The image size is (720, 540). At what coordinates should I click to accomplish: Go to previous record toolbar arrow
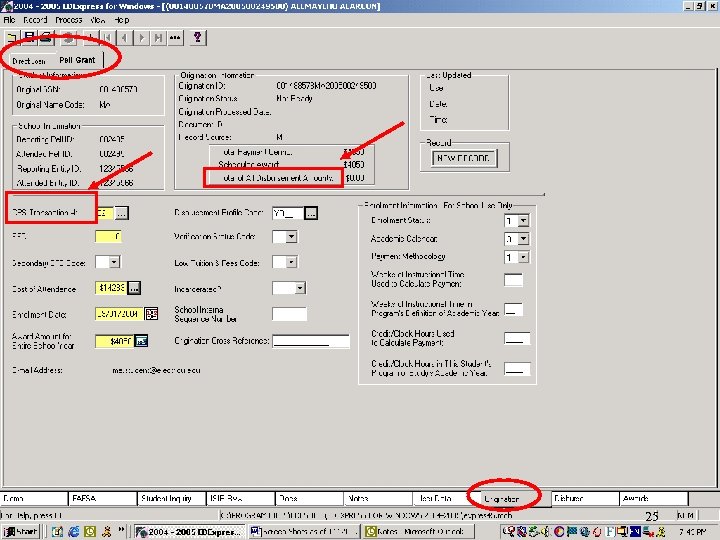pos(124,38)
